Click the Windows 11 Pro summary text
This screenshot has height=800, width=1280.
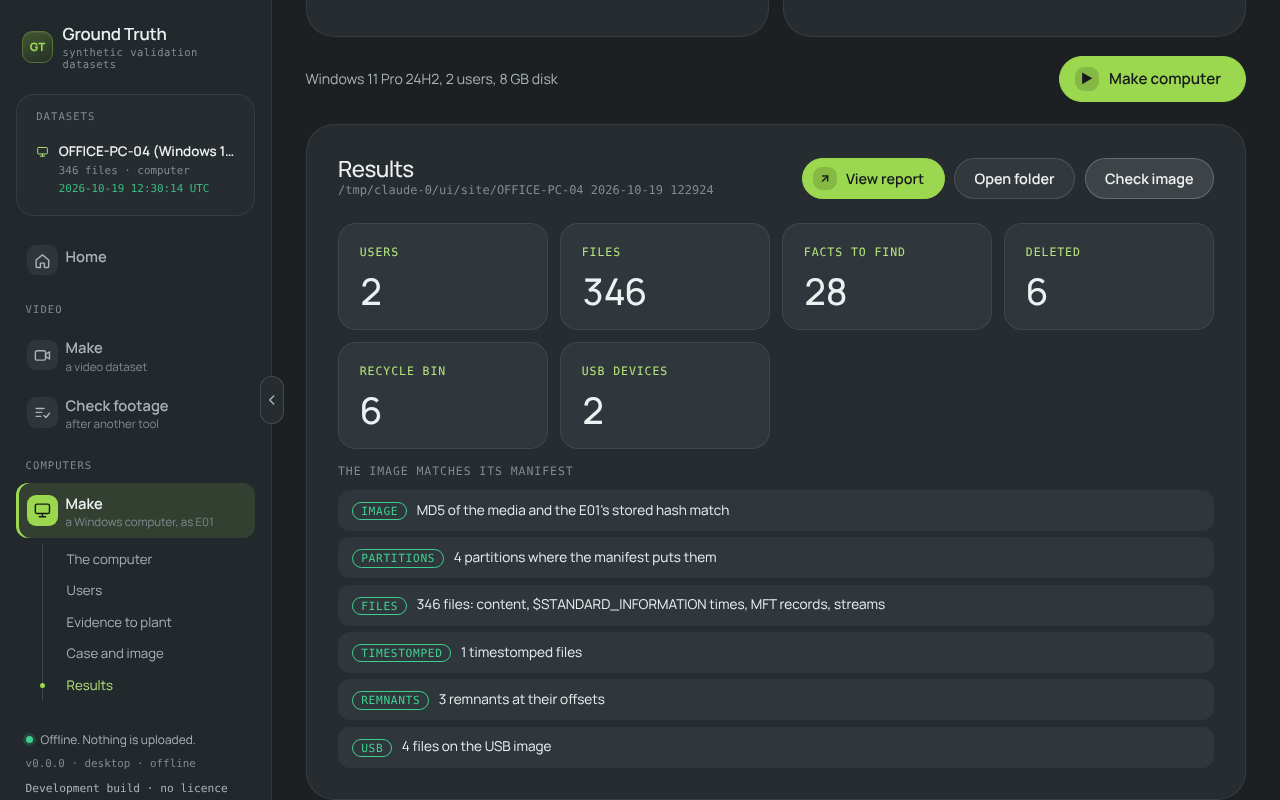pos(432,79)
